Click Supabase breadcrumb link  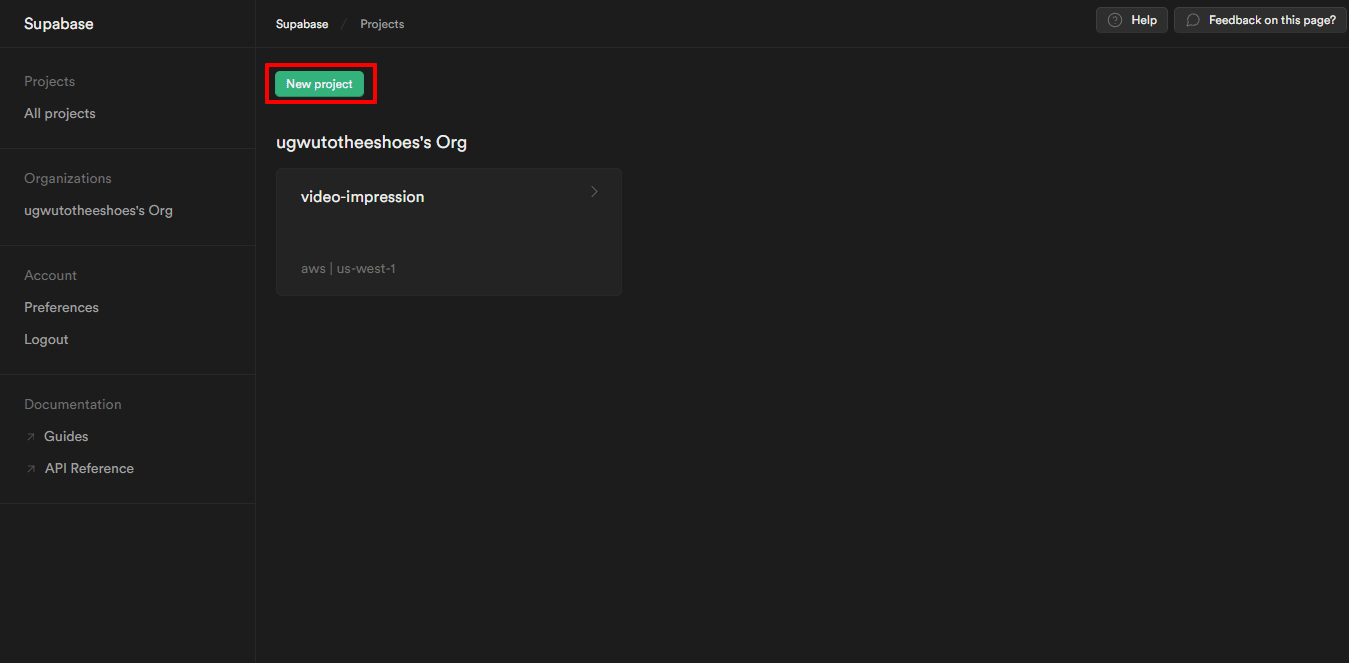[302, 24]
